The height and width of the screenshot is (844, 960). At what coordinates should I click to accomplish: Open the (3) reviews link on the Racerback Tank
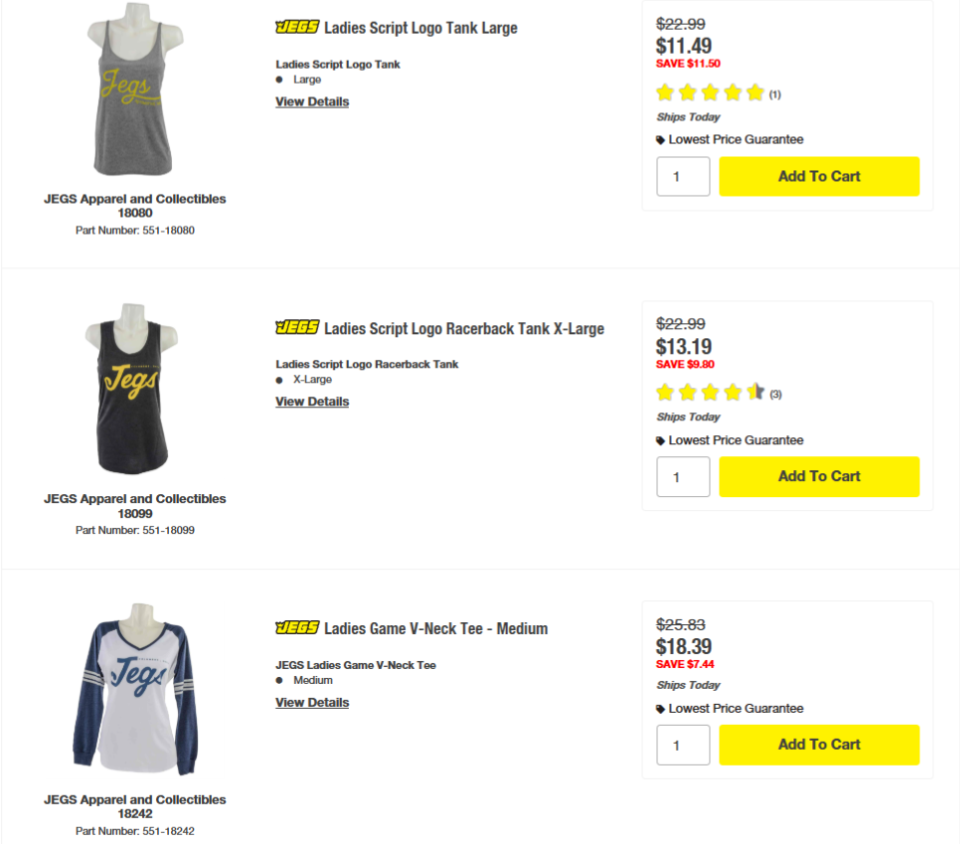774,394
